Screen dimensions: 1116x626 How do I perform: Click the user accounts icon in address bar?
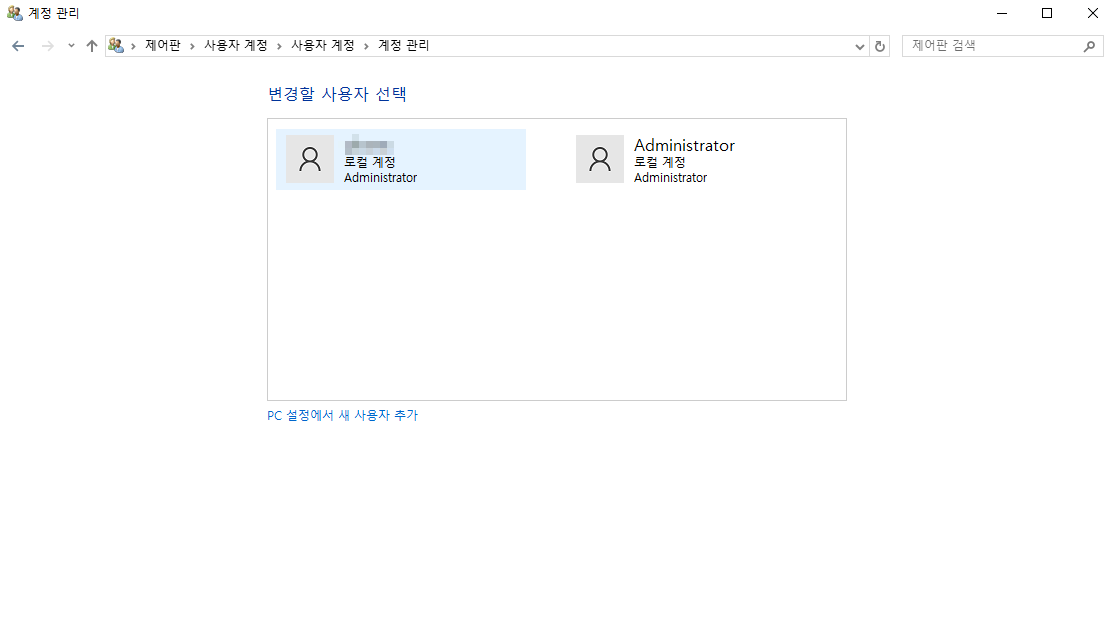[116, 46]
